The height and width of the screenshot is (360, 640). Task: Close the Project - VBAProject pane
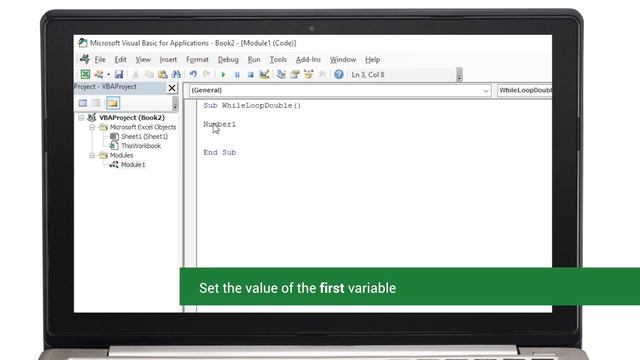tap(172, 88)
